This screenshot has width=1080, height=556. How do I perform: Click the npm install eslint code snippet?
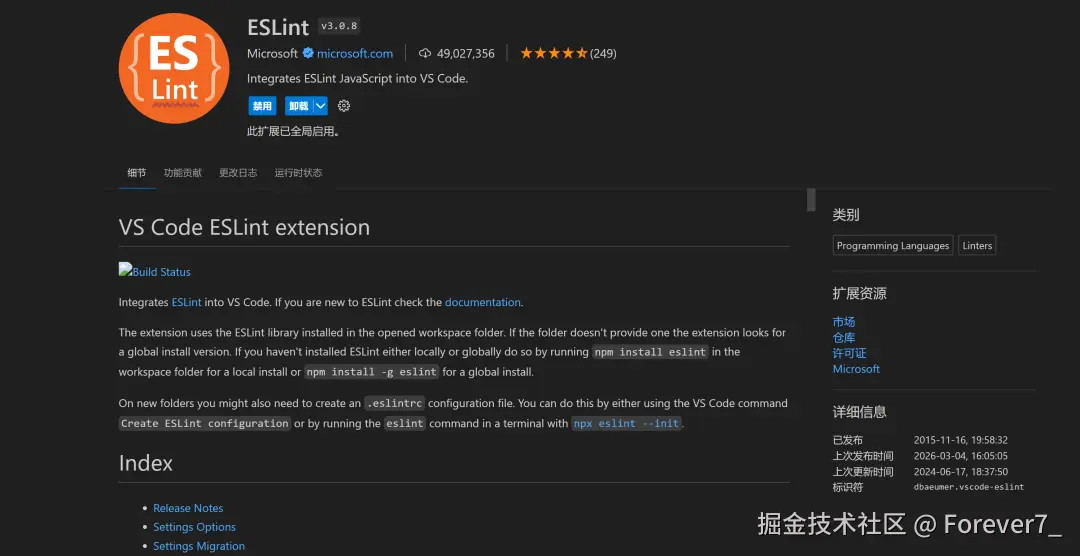[x=650, y=352]
